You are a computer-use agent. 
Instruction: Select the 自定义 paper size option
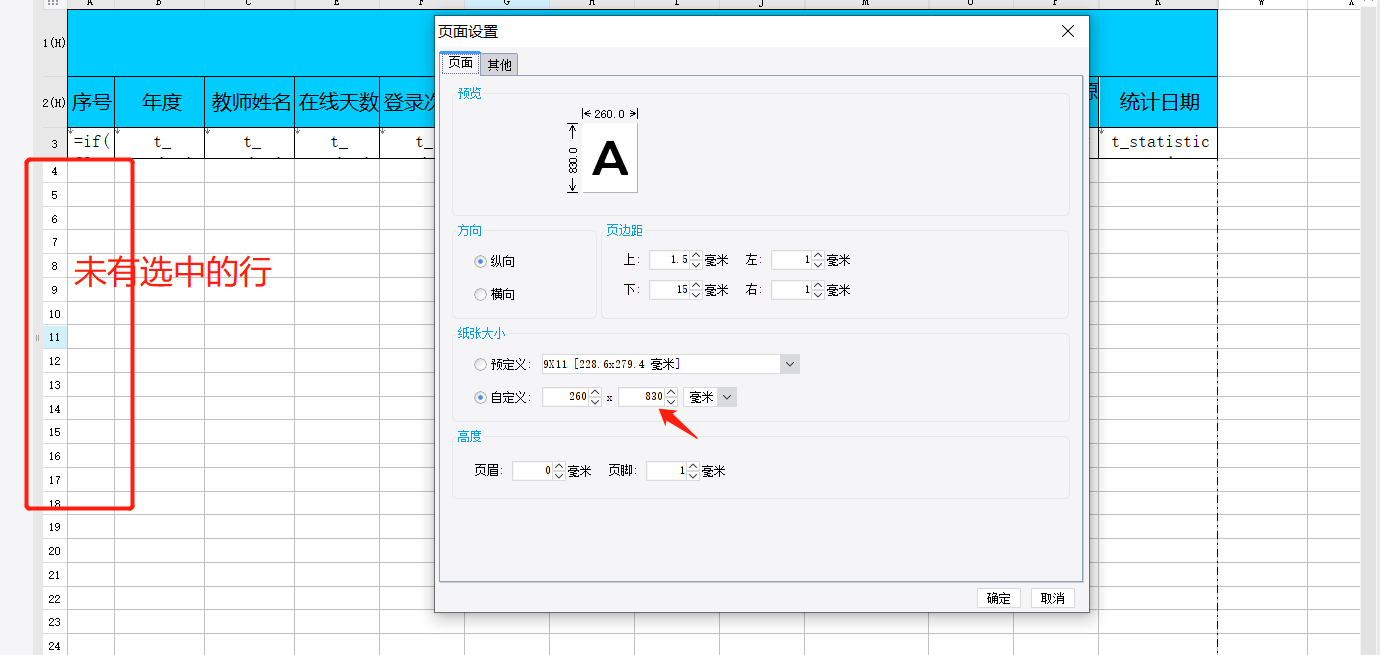(x=502, y=397)
